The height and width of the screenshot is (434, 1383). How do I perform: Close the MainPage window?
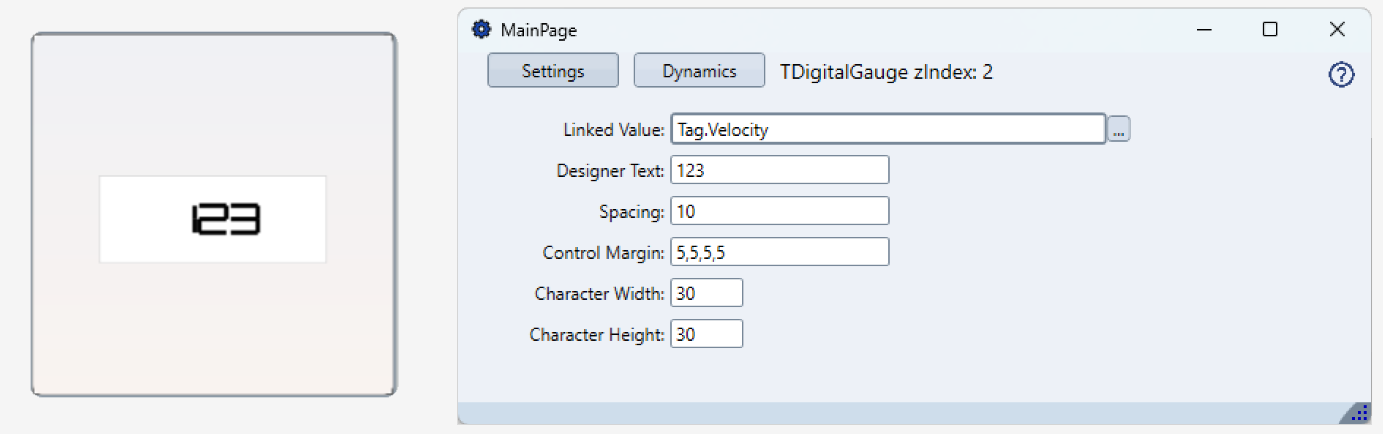(1337, 30)
